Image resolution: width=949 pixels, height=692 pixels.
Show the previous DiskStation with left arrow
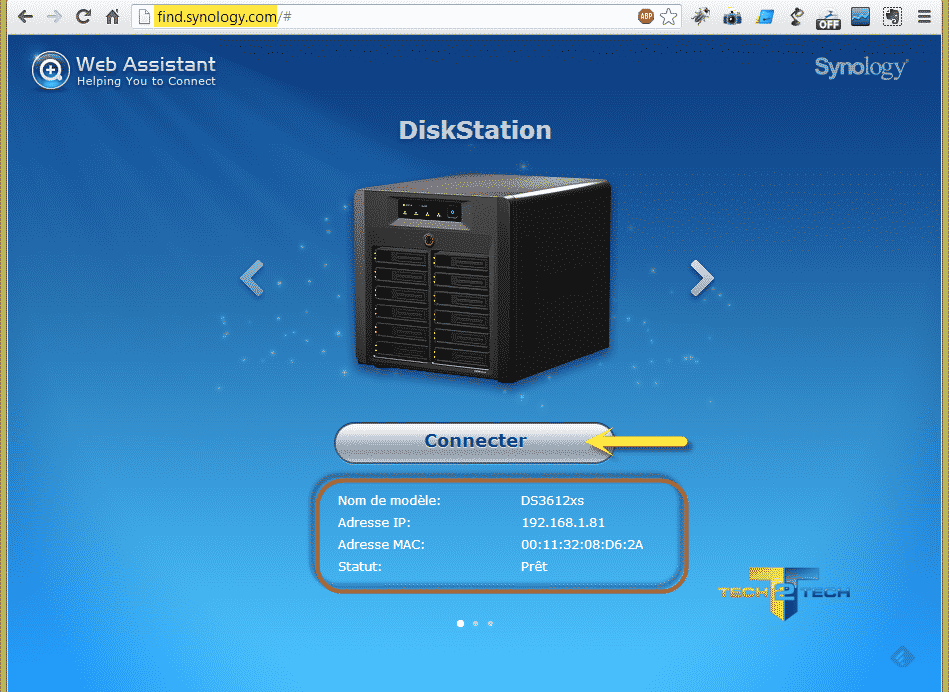click(x=252, y=278)
